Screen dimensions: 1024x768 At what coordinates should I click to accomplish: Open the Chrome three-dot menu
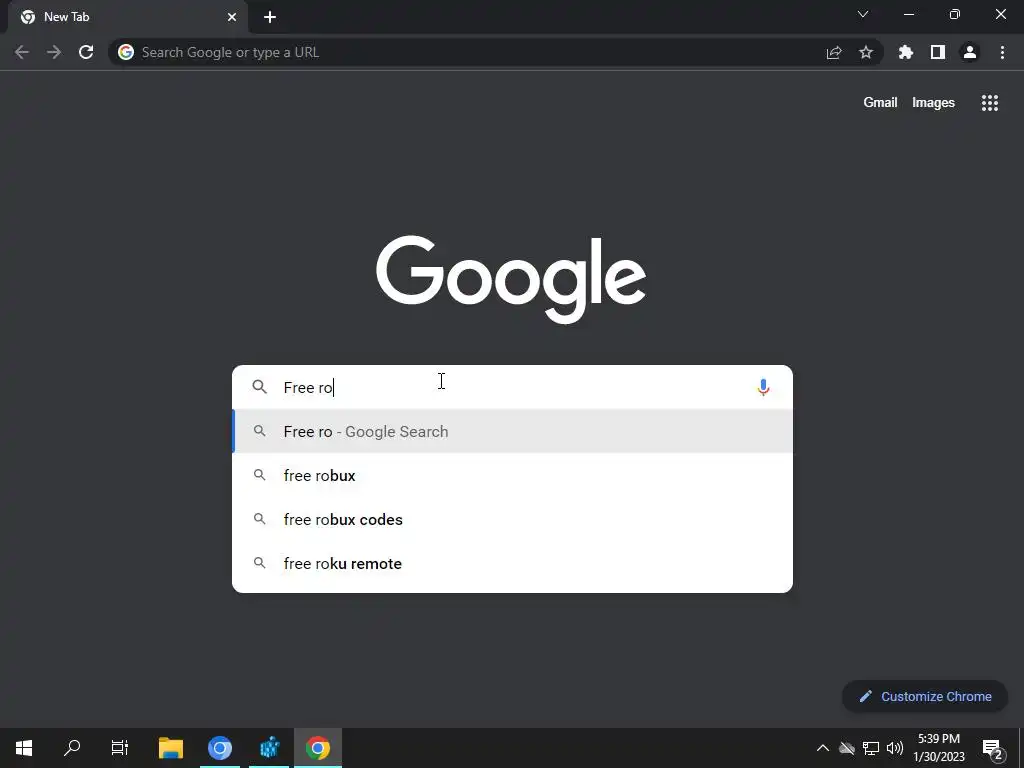pyautogui.click(x=1002, y=52)
